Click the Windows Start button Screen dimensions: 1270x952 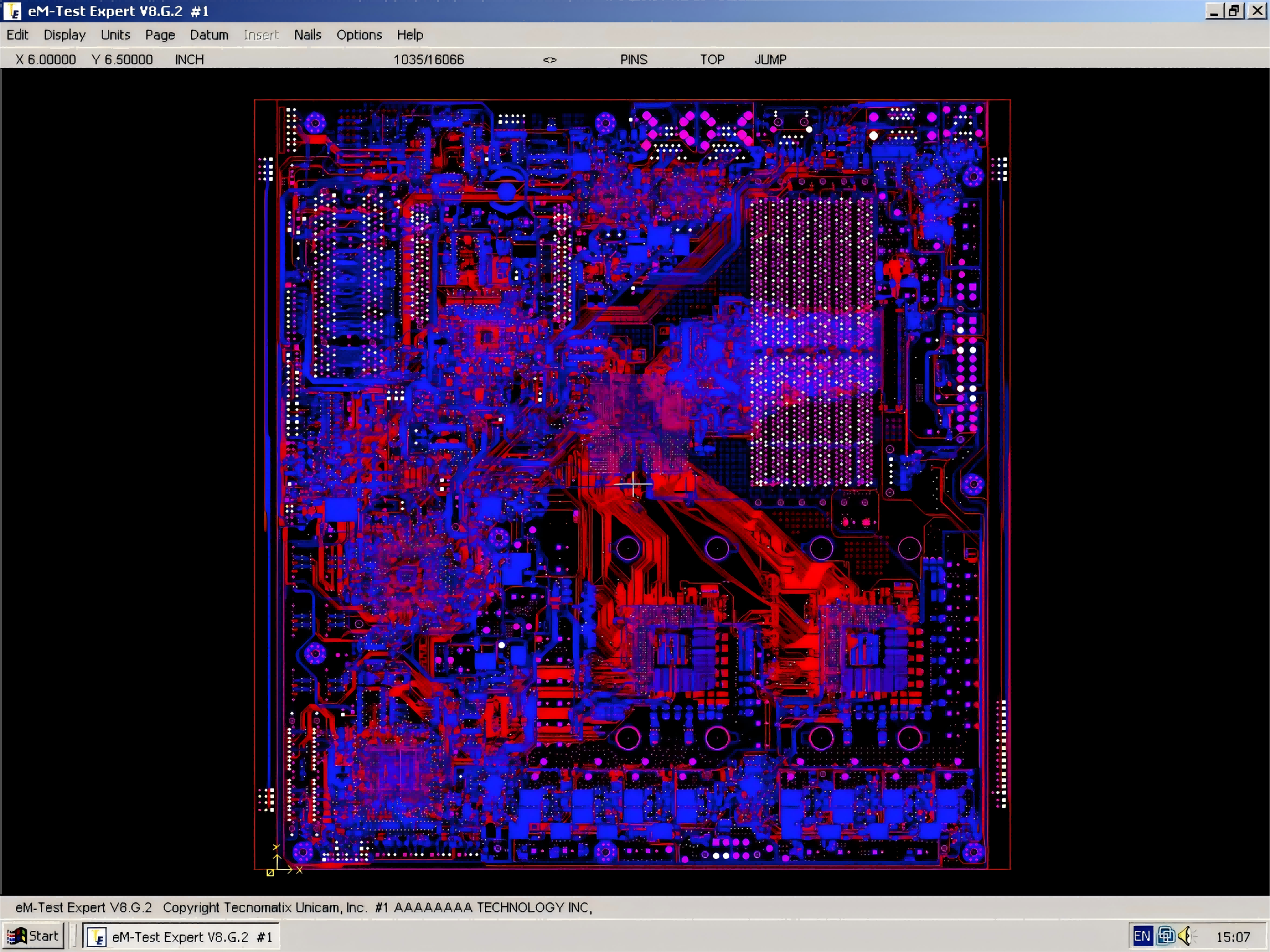(x=33, y=936)
